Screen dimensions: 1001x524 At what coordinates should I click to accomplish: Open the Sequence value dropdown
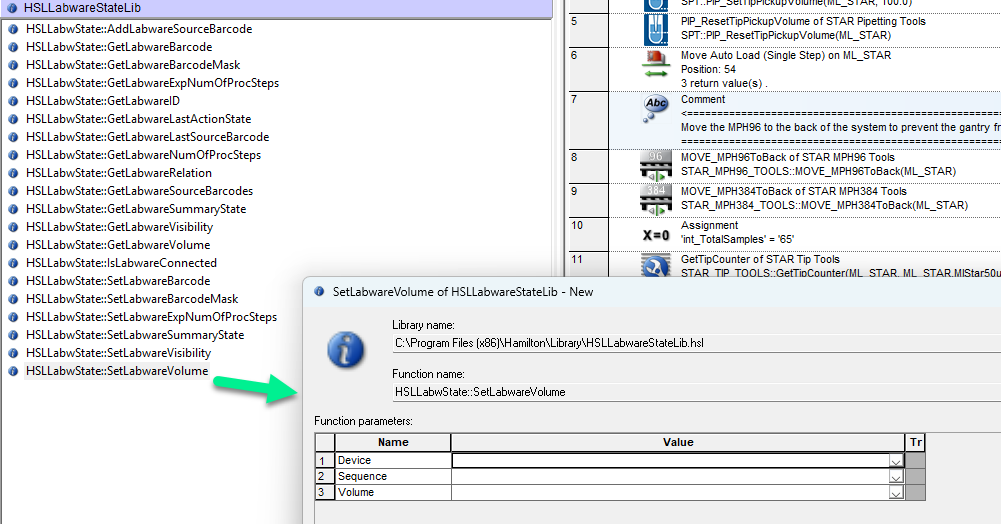(x=896, y=477)
